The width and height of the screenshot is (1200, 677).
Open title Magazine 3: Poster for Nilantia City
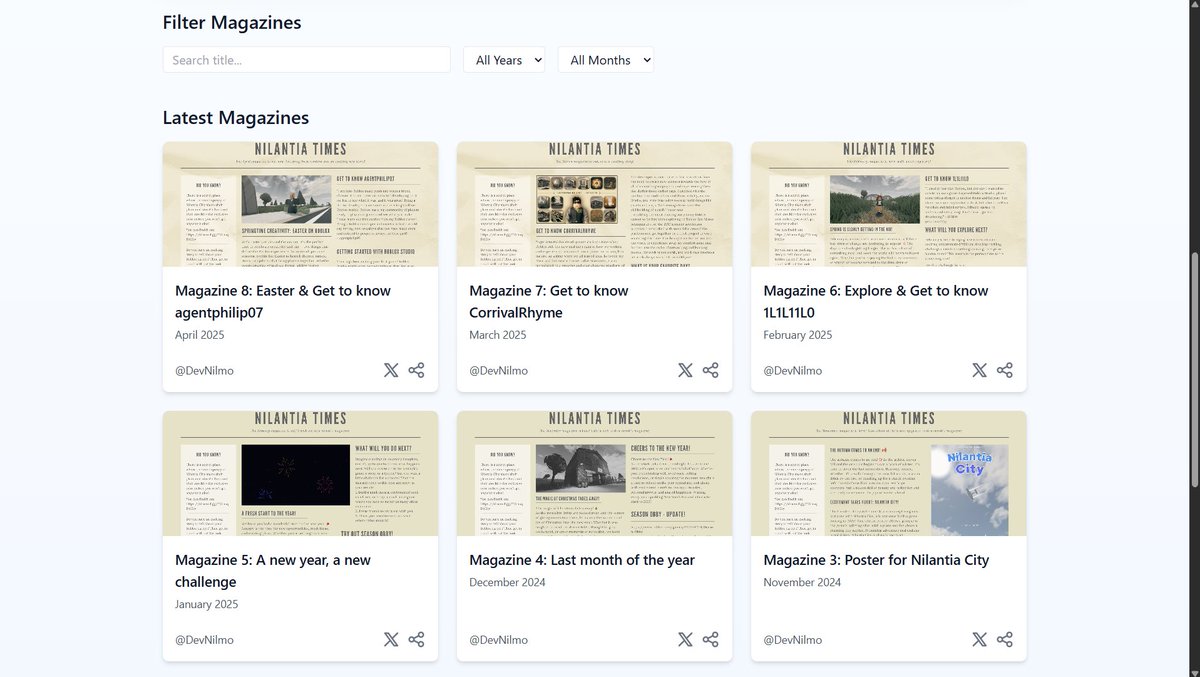click(x=876, y=560)
